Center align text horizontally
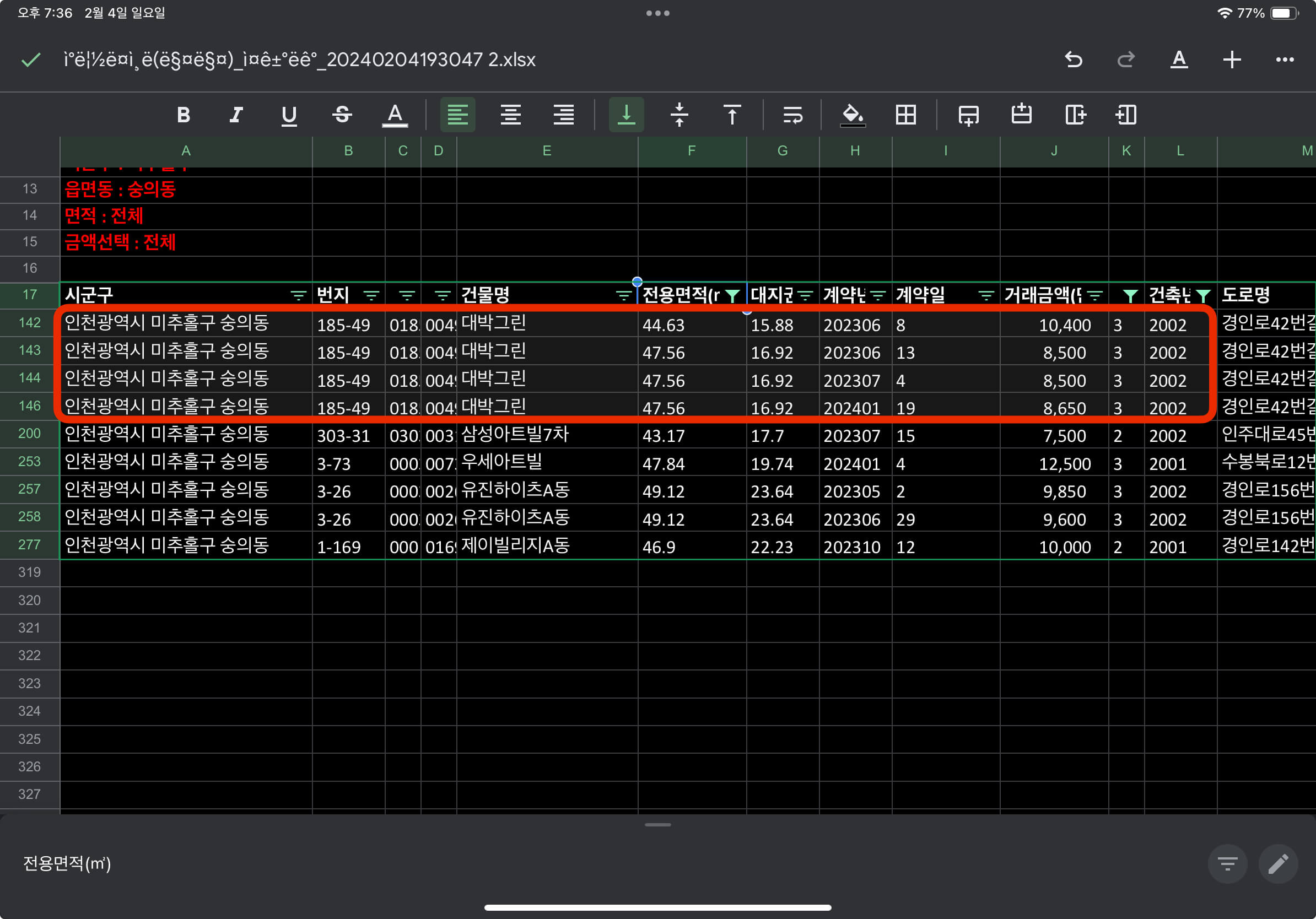 coord(510,115)
